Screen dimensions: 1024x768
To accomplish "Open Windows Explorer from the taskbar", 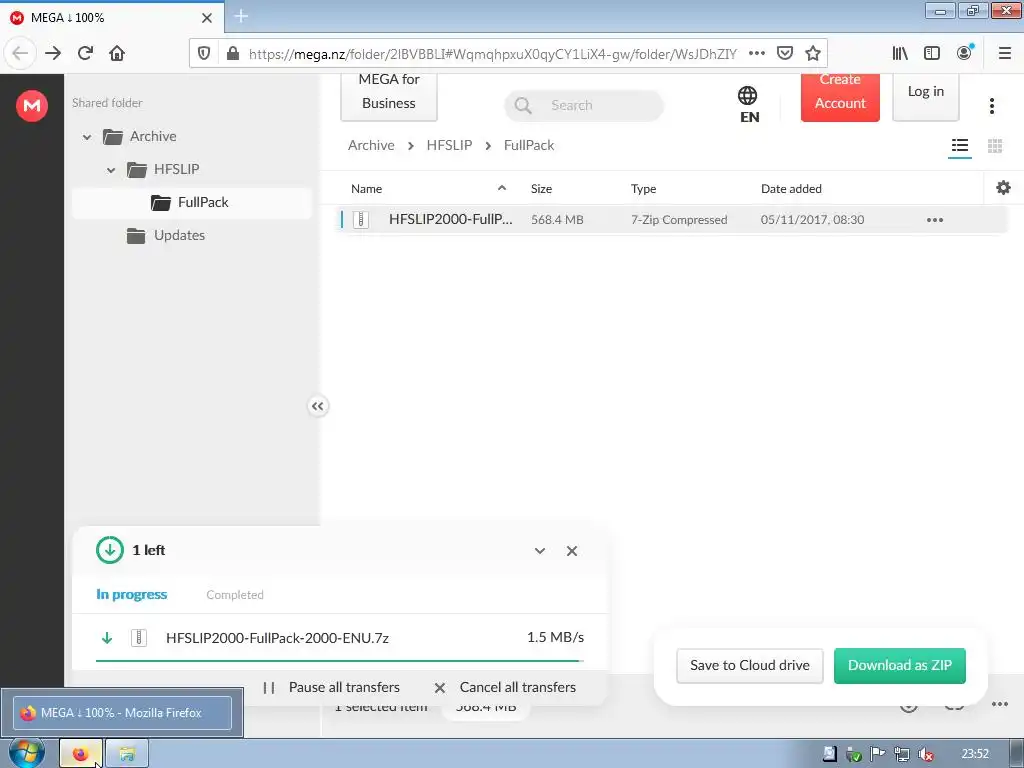I will coord(127,754).
